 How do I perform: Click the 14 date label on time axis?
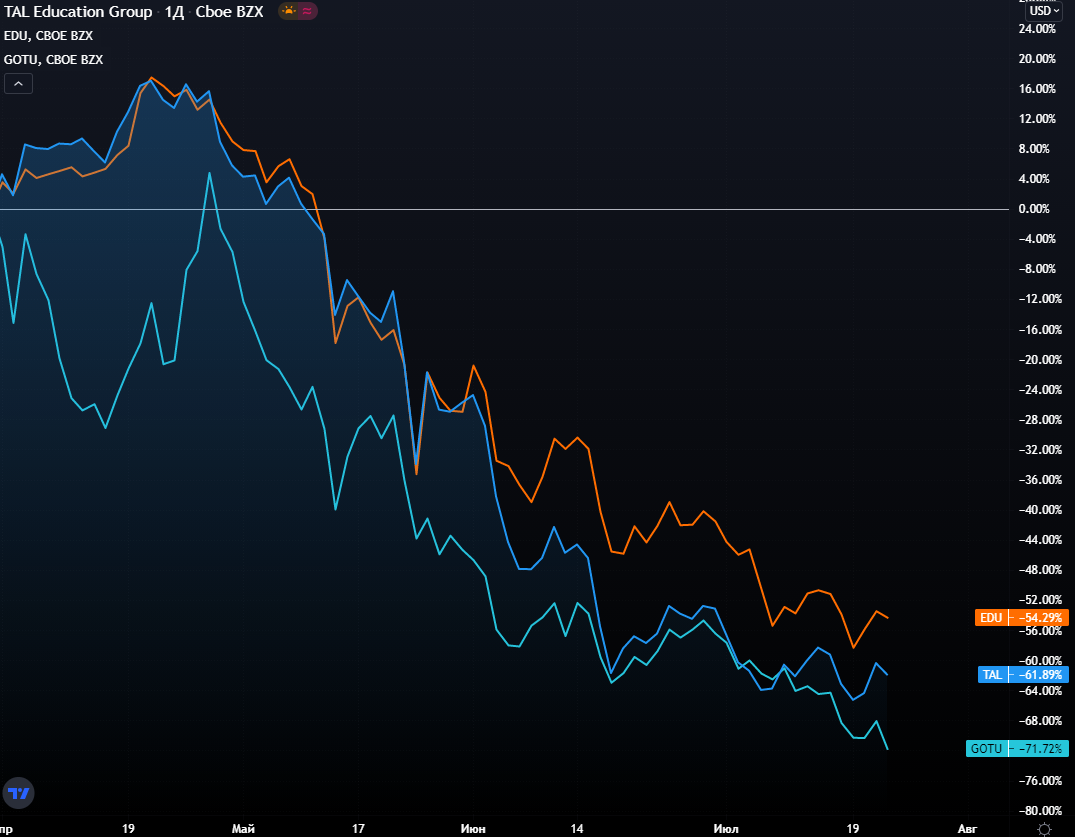(x=577, y=829)
